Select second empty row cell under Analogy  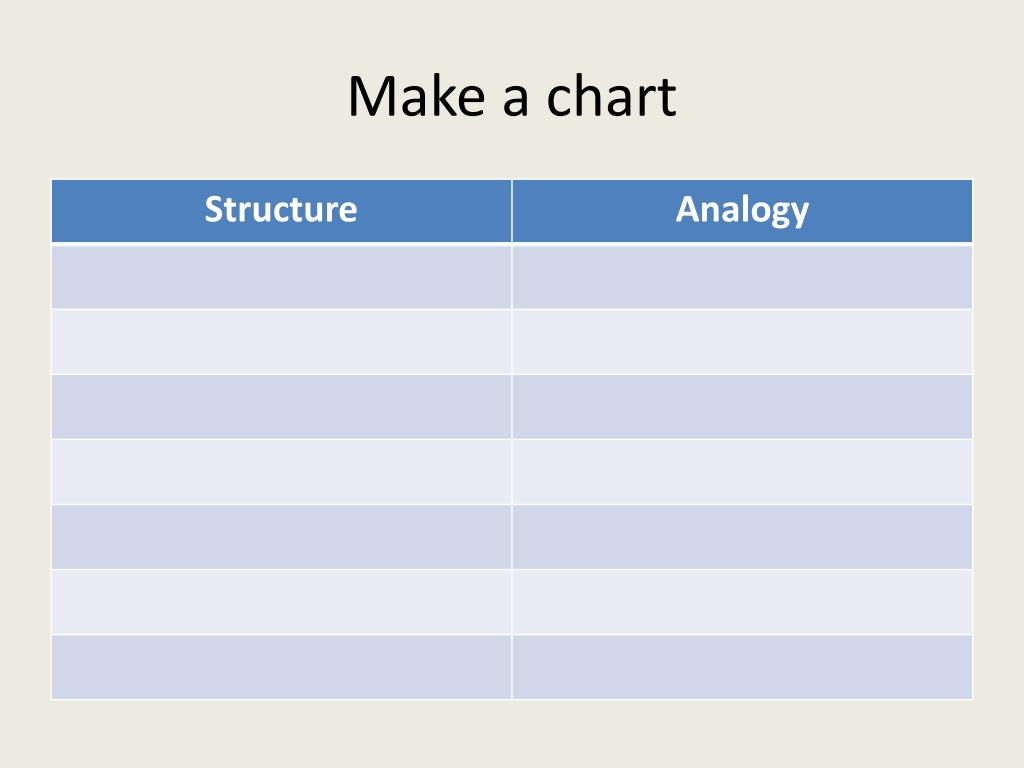pos(743,342)
